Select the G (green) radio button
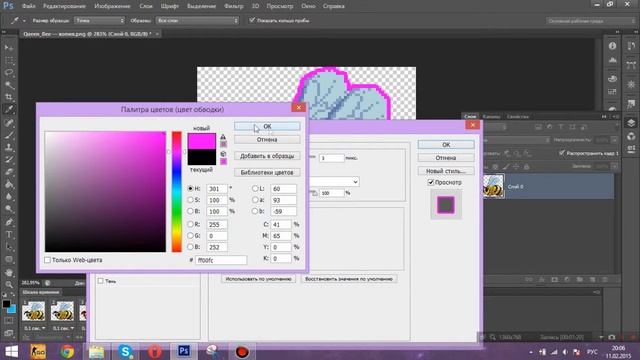This screenshot has height=360, width=640. point(190,236)
